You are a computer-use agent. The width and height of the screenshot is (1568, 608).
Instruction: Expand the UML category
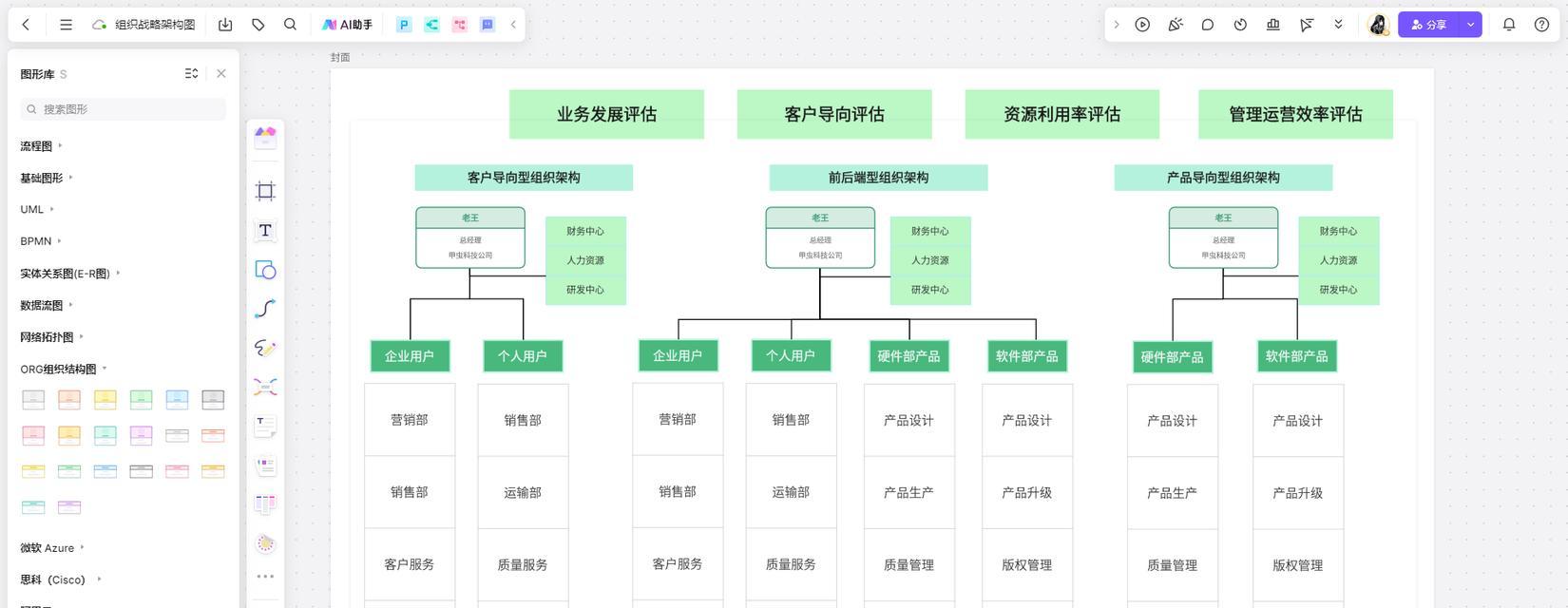(x=37, y=209)
